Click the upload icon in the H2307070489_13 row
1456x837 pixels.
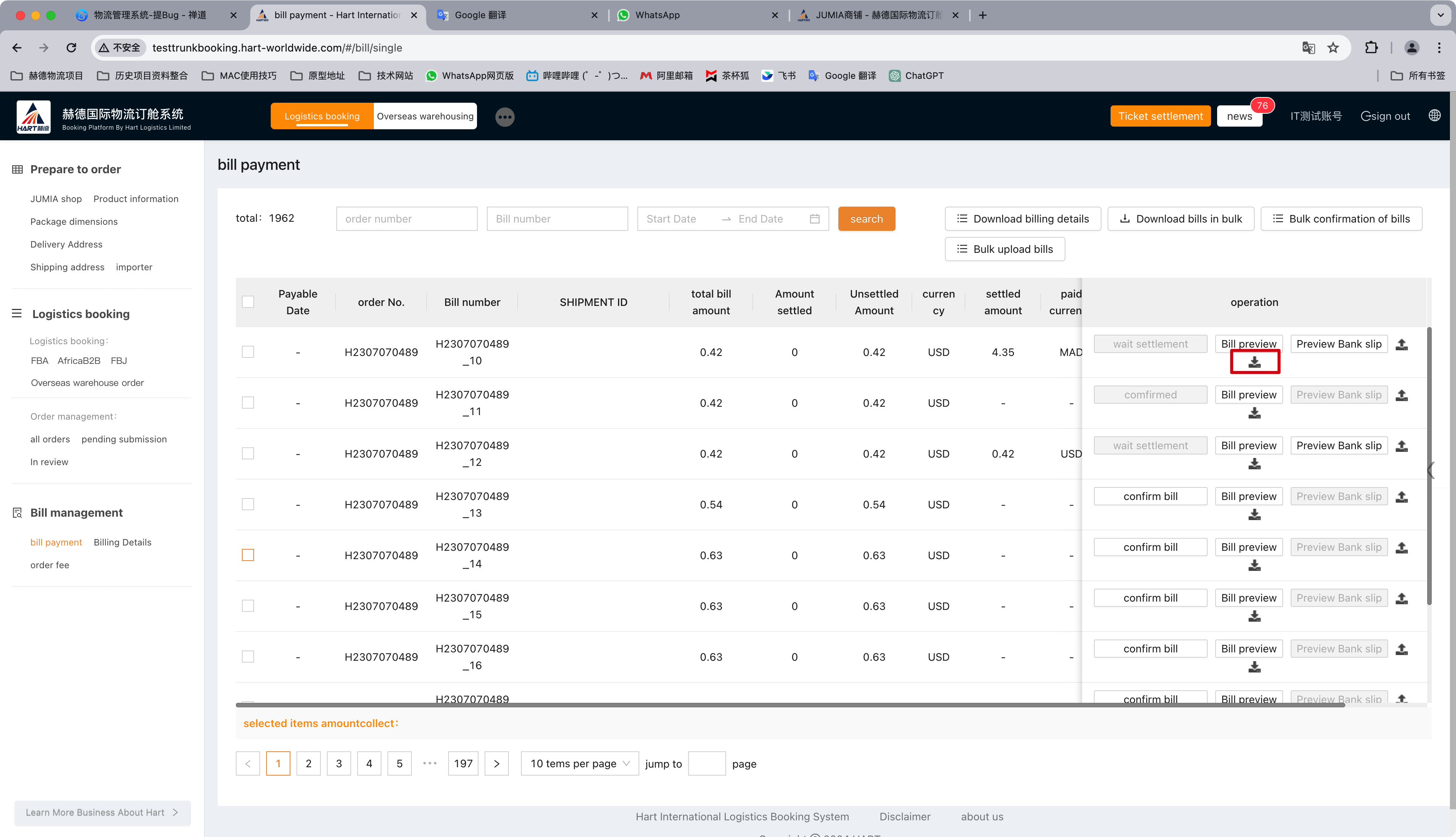(x=1401, y=497)
